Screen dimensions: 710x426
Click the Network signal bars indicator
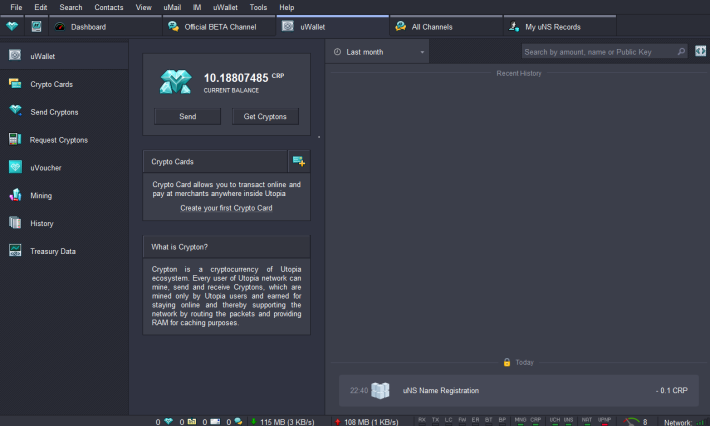click(x=701, y=422)
